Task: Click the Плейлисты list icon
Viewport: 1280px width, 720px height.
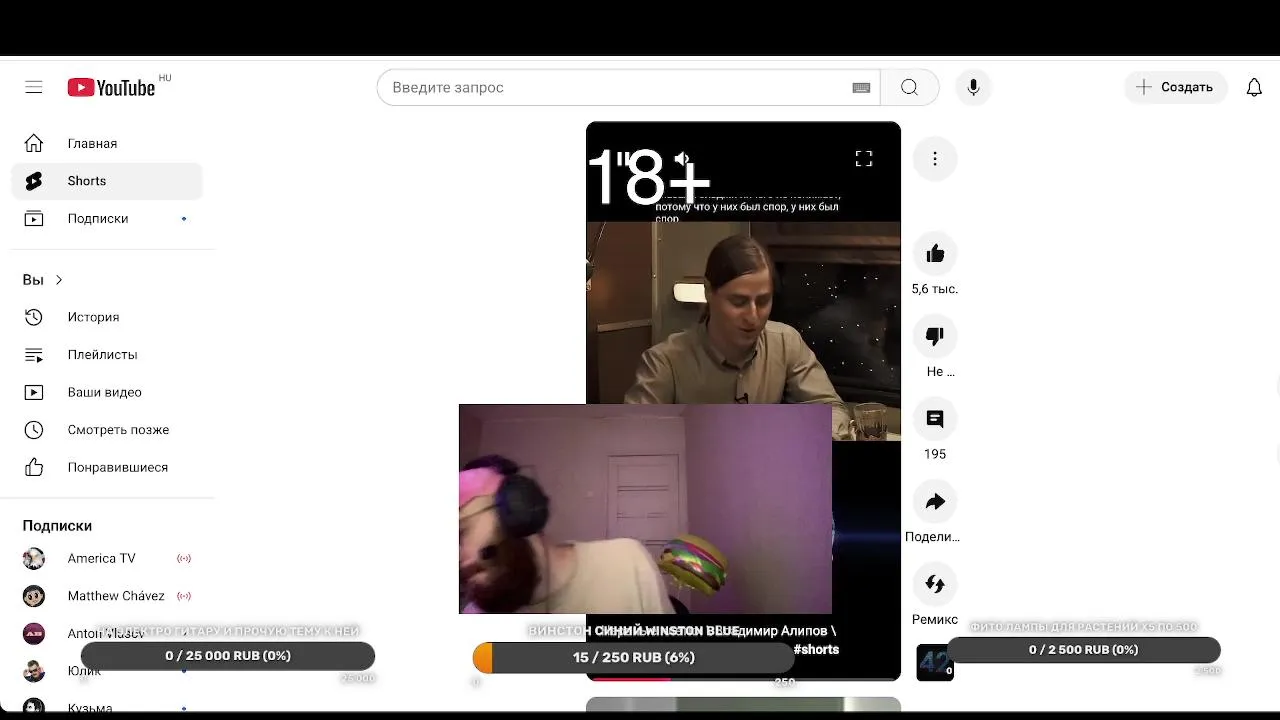Action: coord(34,354)
